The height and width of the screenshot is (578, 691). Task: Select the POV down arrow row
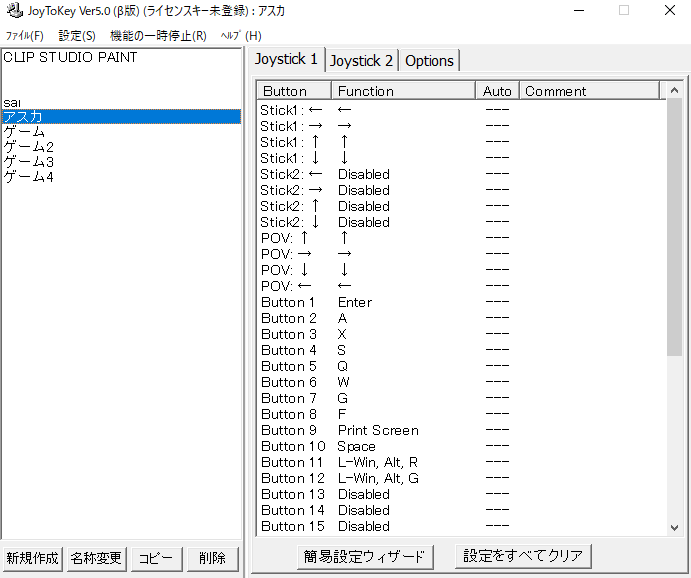pos(461,270)
